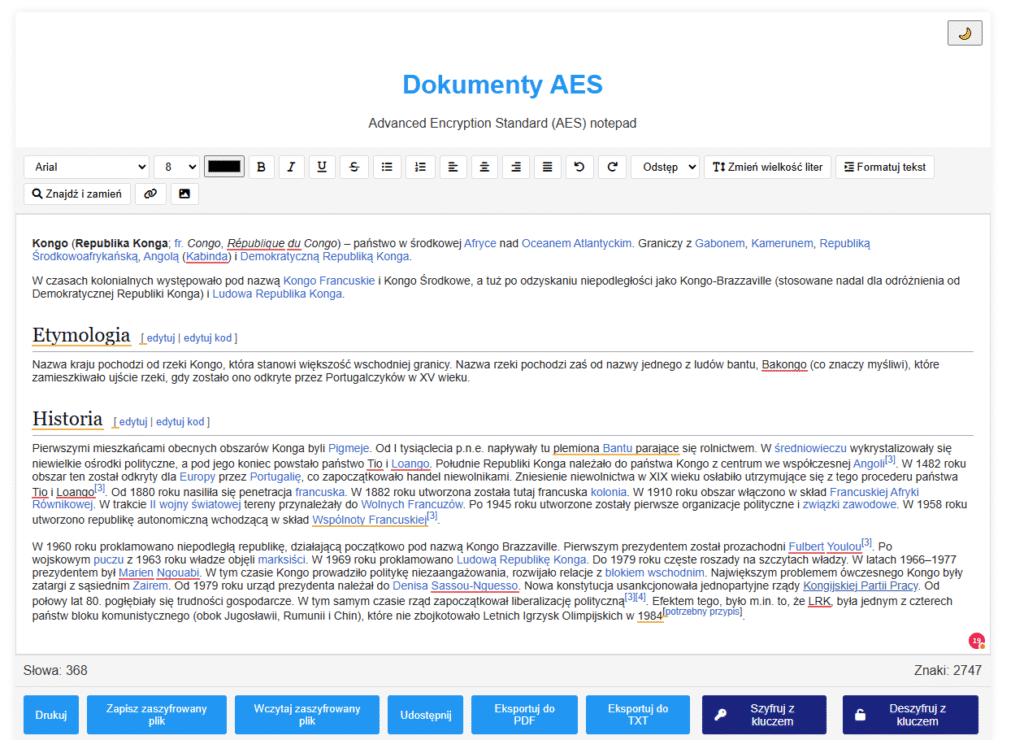Open the Arial font family dropdown
The height and width of the screenshot is (740, 1024).
(86, 167)
